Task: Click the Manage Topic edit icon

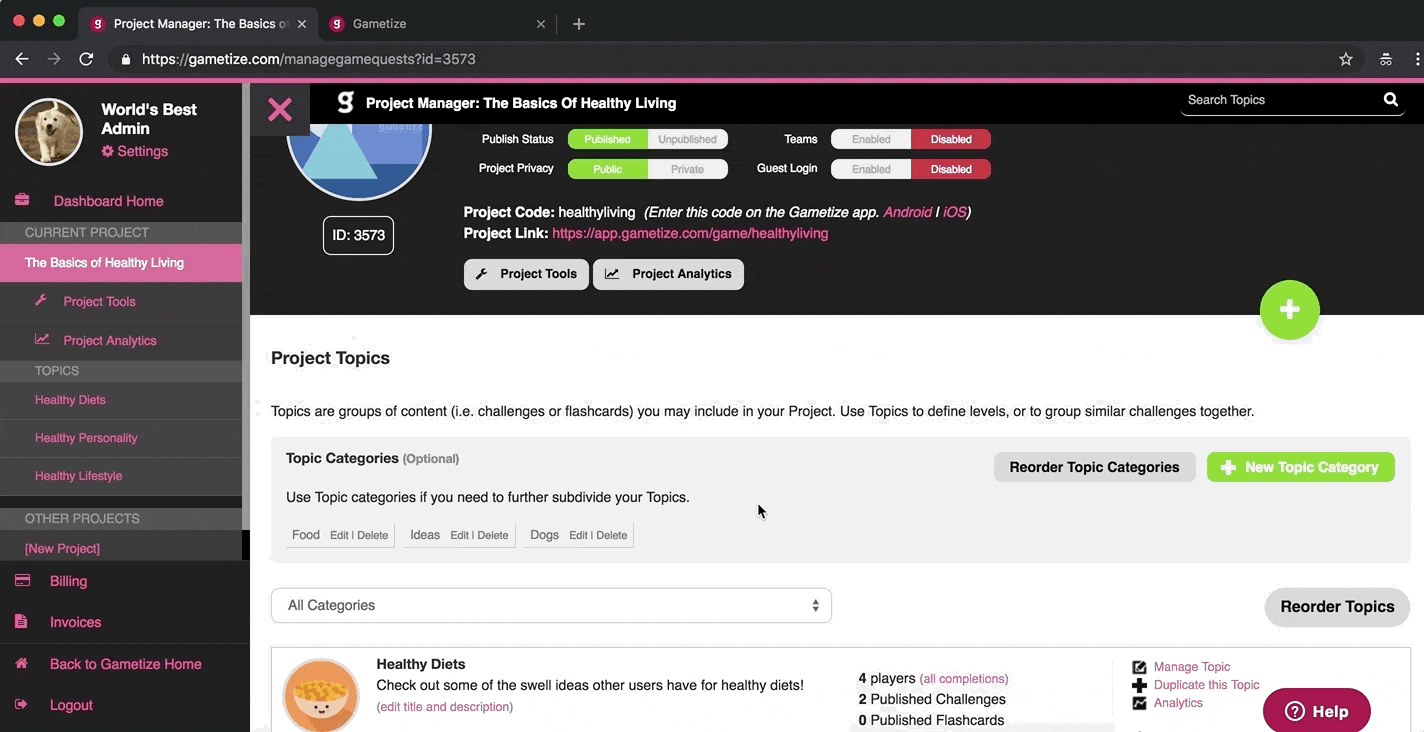Action: point(1139,667)
